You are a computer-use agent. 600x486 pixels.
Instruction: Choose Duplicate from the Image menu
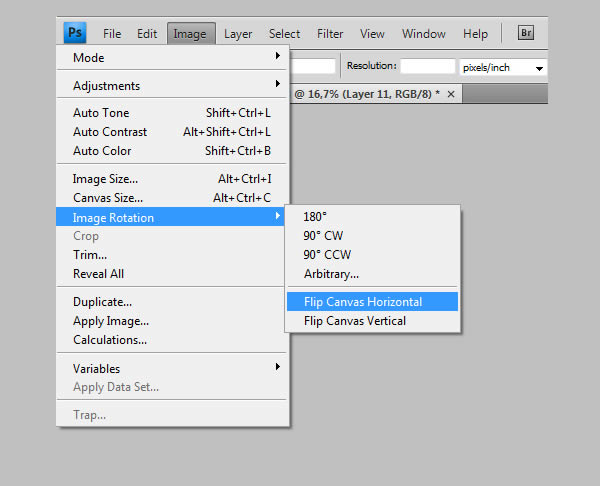tap(171, 302)
